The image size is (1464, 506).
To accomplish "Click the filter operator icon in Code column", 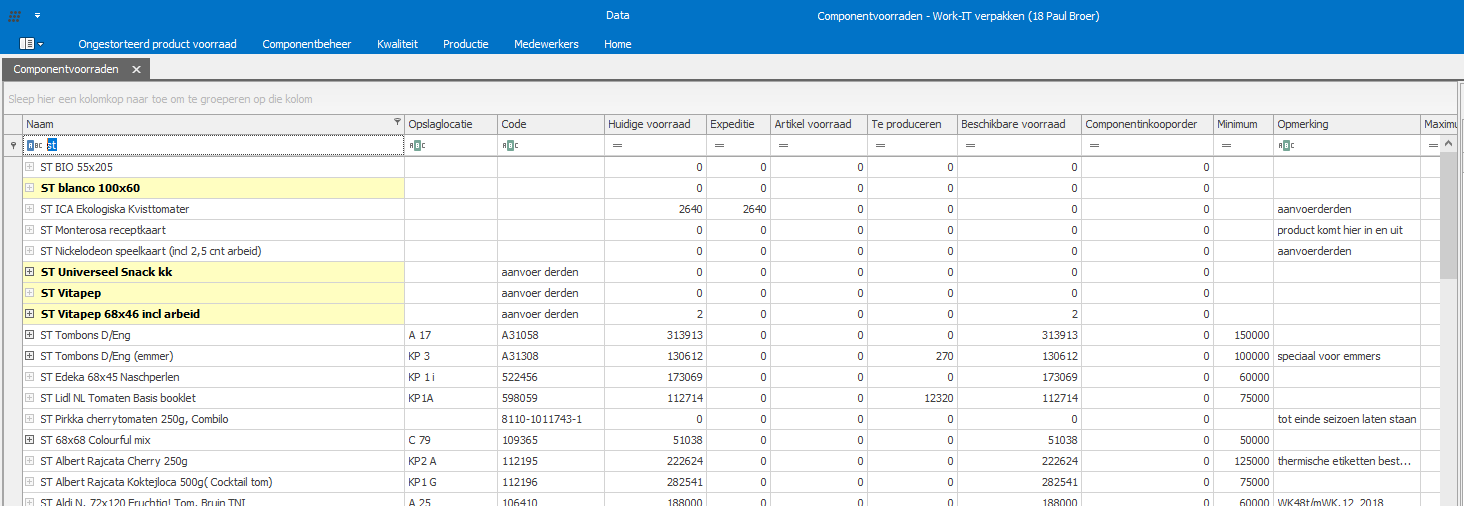I will (x=510, y=146).
